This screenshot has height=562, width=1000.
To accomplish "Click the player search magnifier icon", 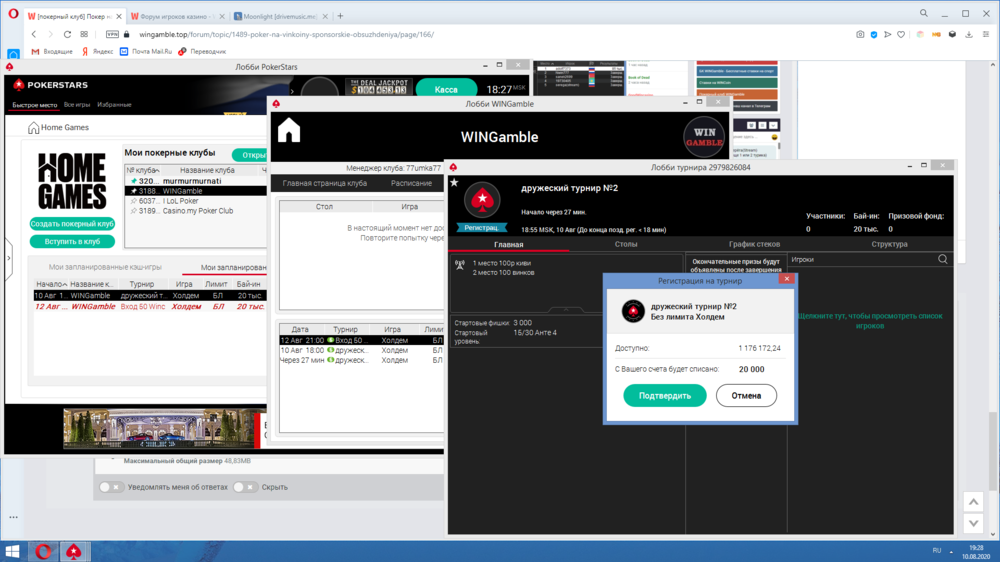I will coord(942,260).
